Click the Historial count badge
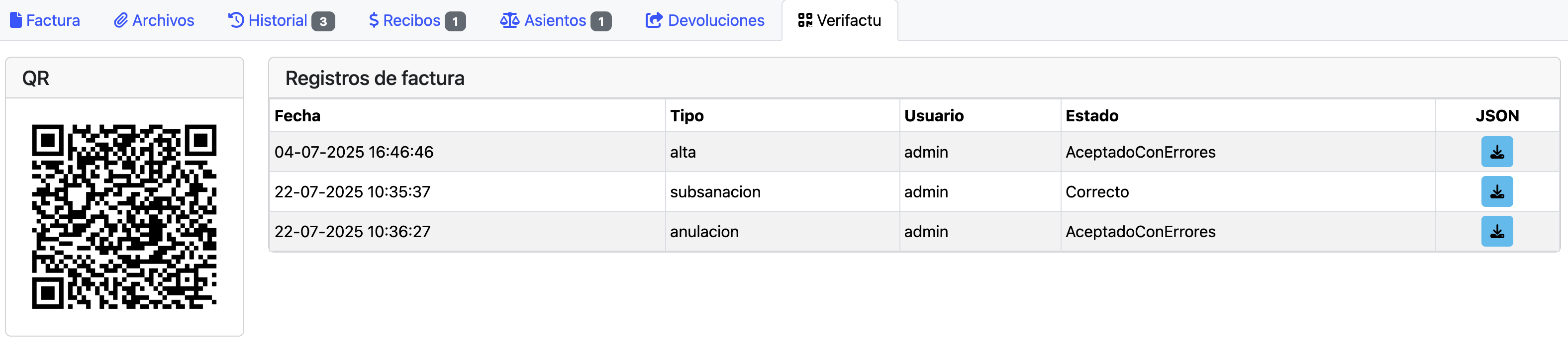This screenshot has height=356, width=1568. [x=323, y=22]
